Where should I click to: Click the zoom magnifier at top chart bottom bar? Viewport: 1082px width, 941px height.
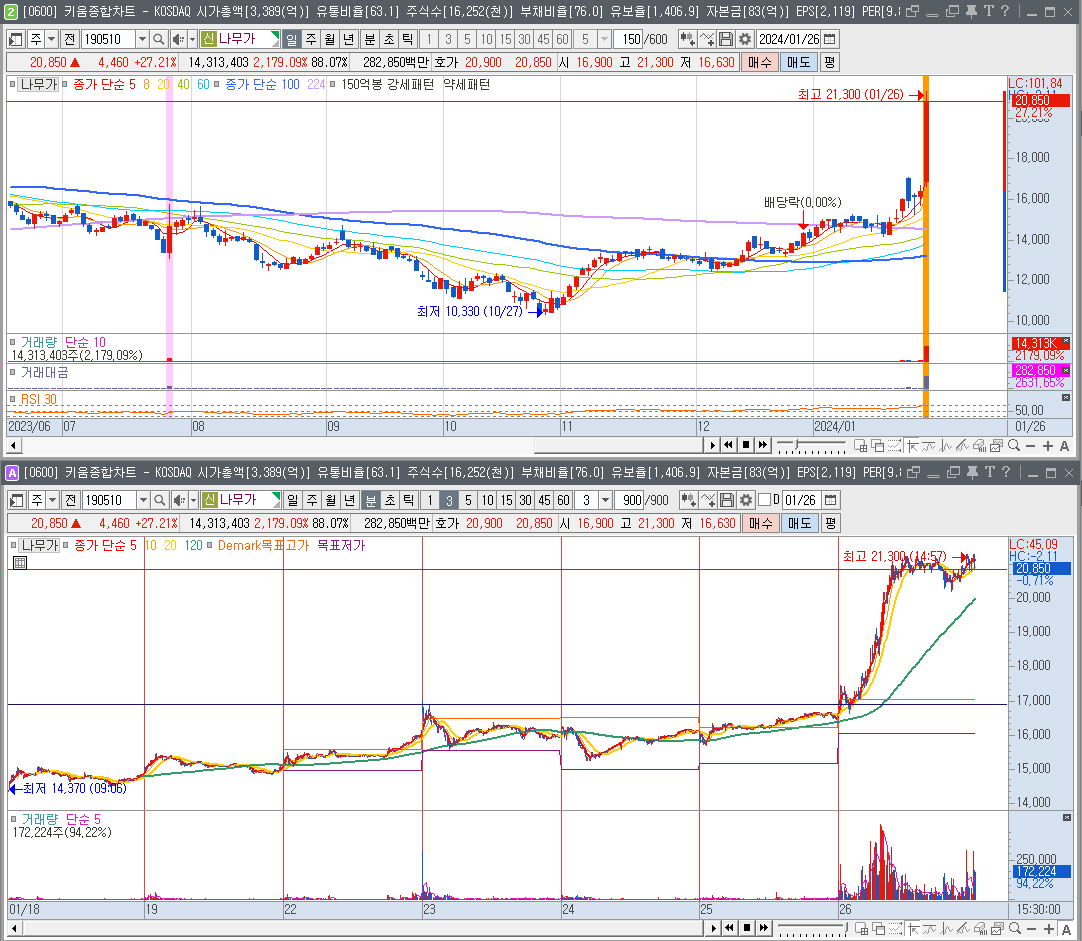pyautogui.click(x=1014, y=446)
